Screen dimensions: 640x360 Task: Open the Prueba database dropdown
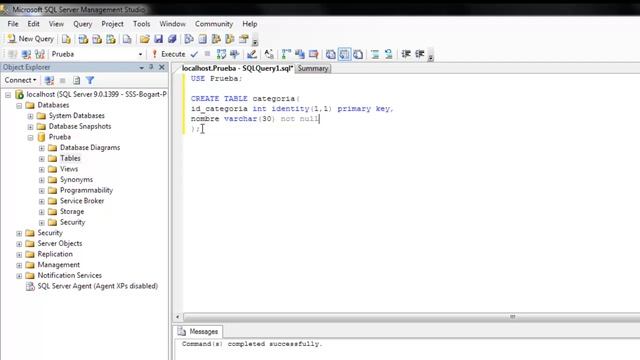[140, 54]
